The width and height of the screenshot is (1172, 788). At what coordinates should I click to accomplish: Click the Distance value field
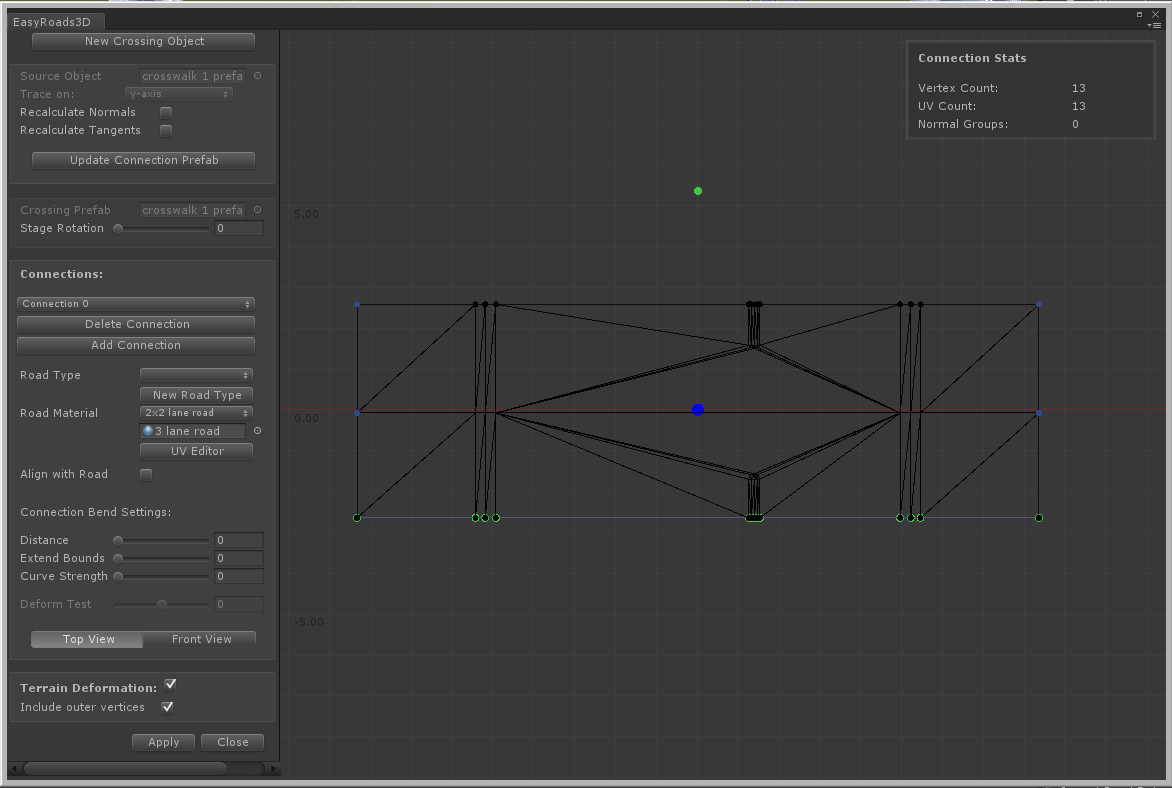[238, 540]
